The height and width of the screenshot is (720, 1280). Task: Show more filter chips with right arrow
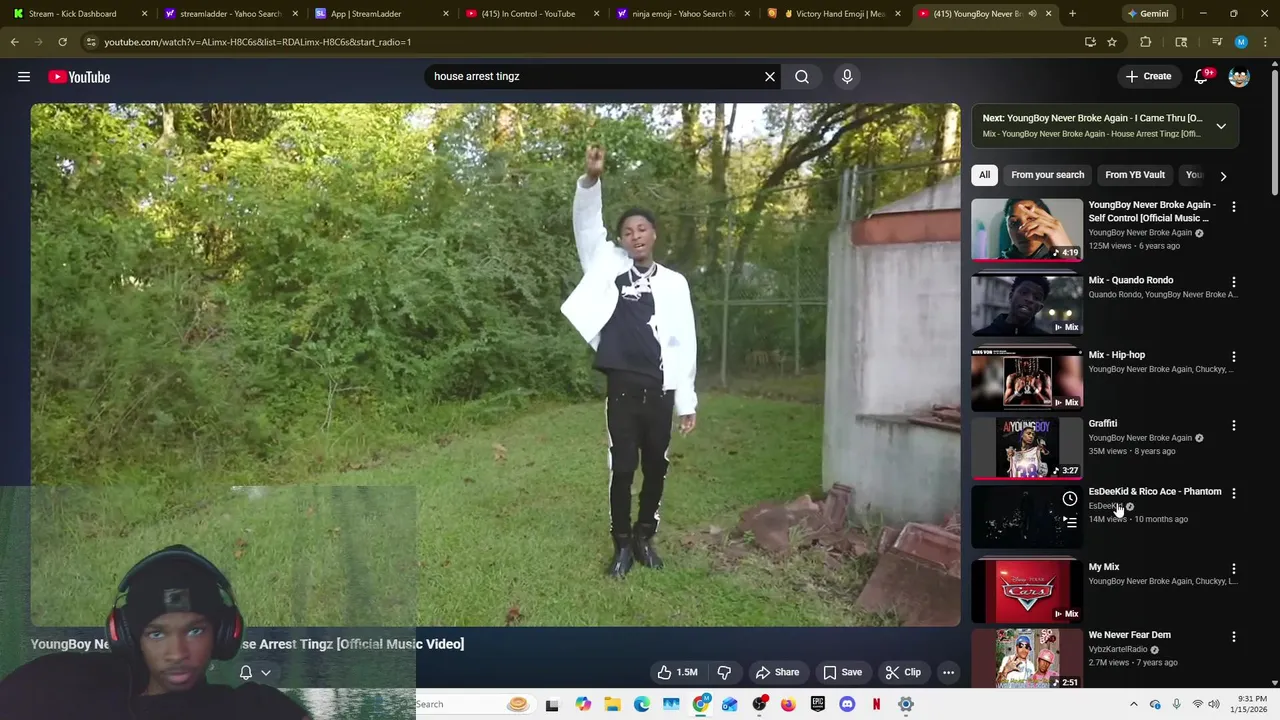1223,176
